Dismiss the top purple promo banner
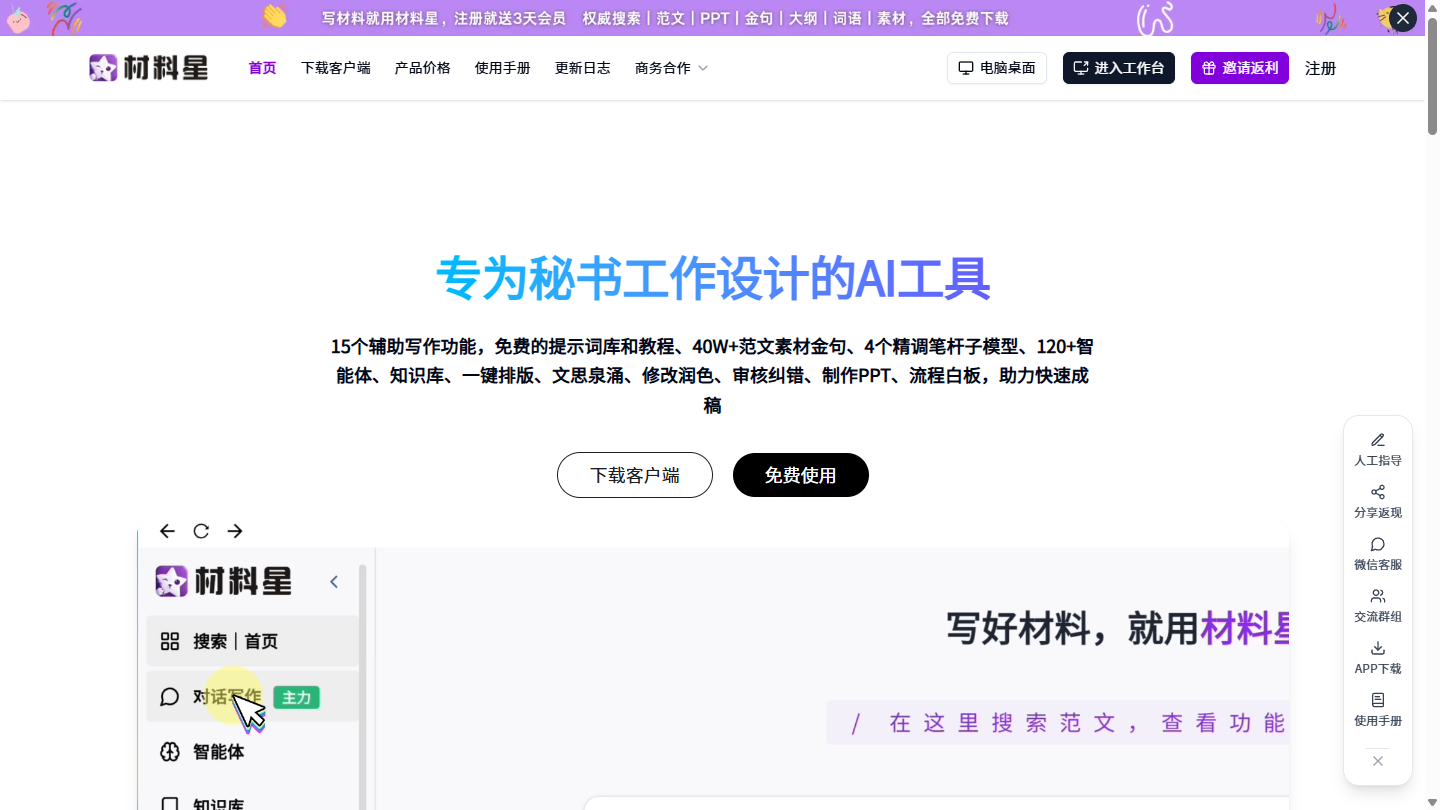Image resolution: width=1440 pixels, height=810 pixels. (x=1403, y=18)
